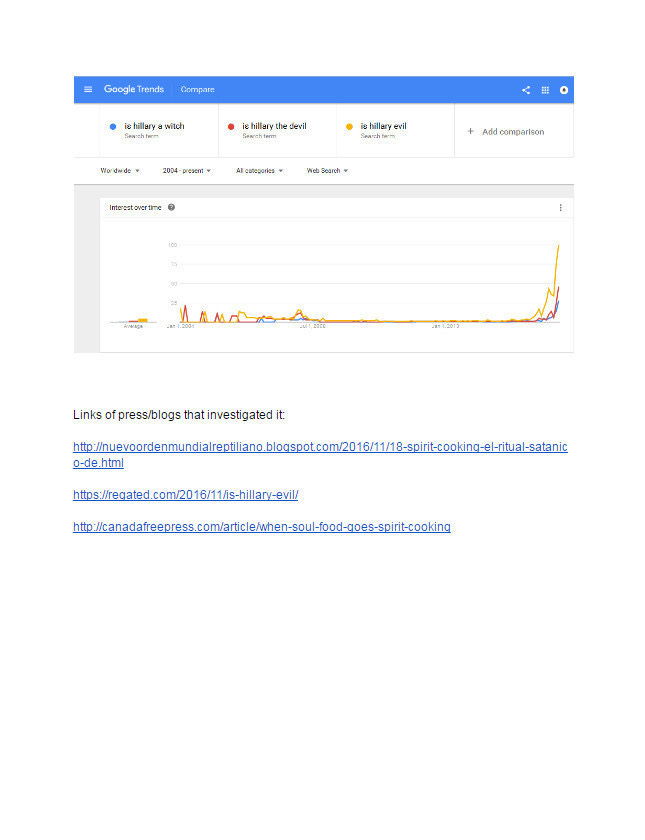Open the All categories dropdown
Screen dimensions: 645x840
[259, 170]
